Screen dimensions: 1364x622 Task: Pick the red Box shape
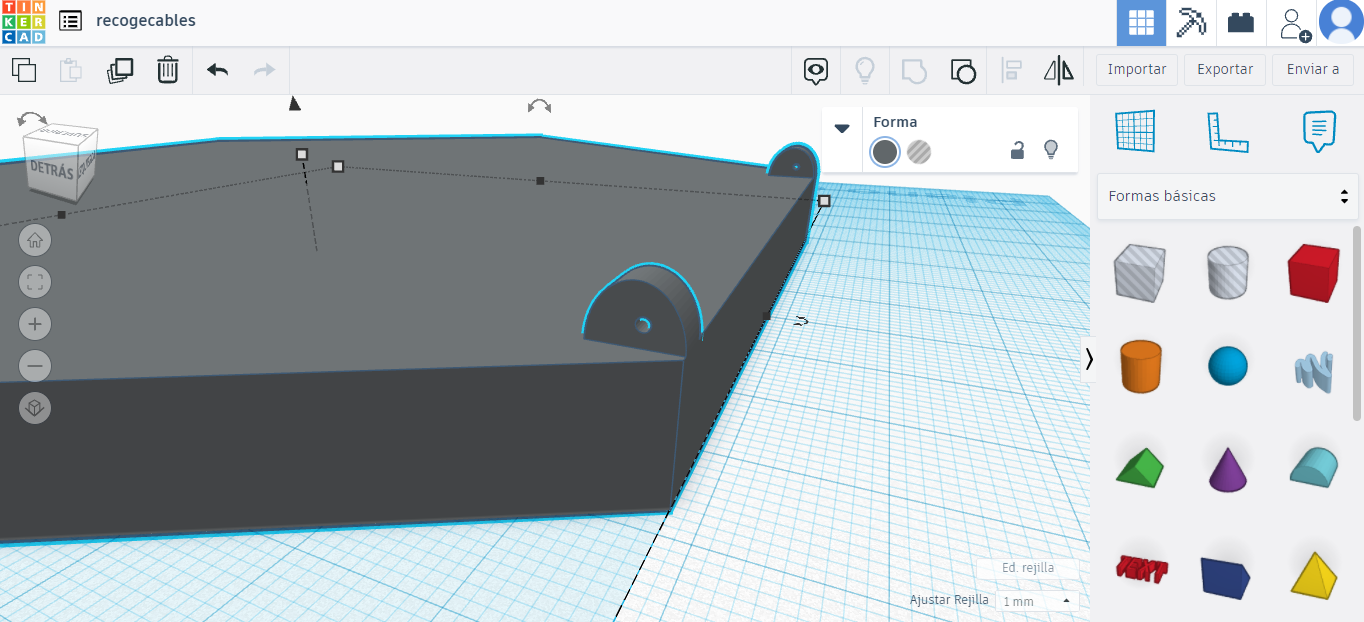click(1314, 272)
